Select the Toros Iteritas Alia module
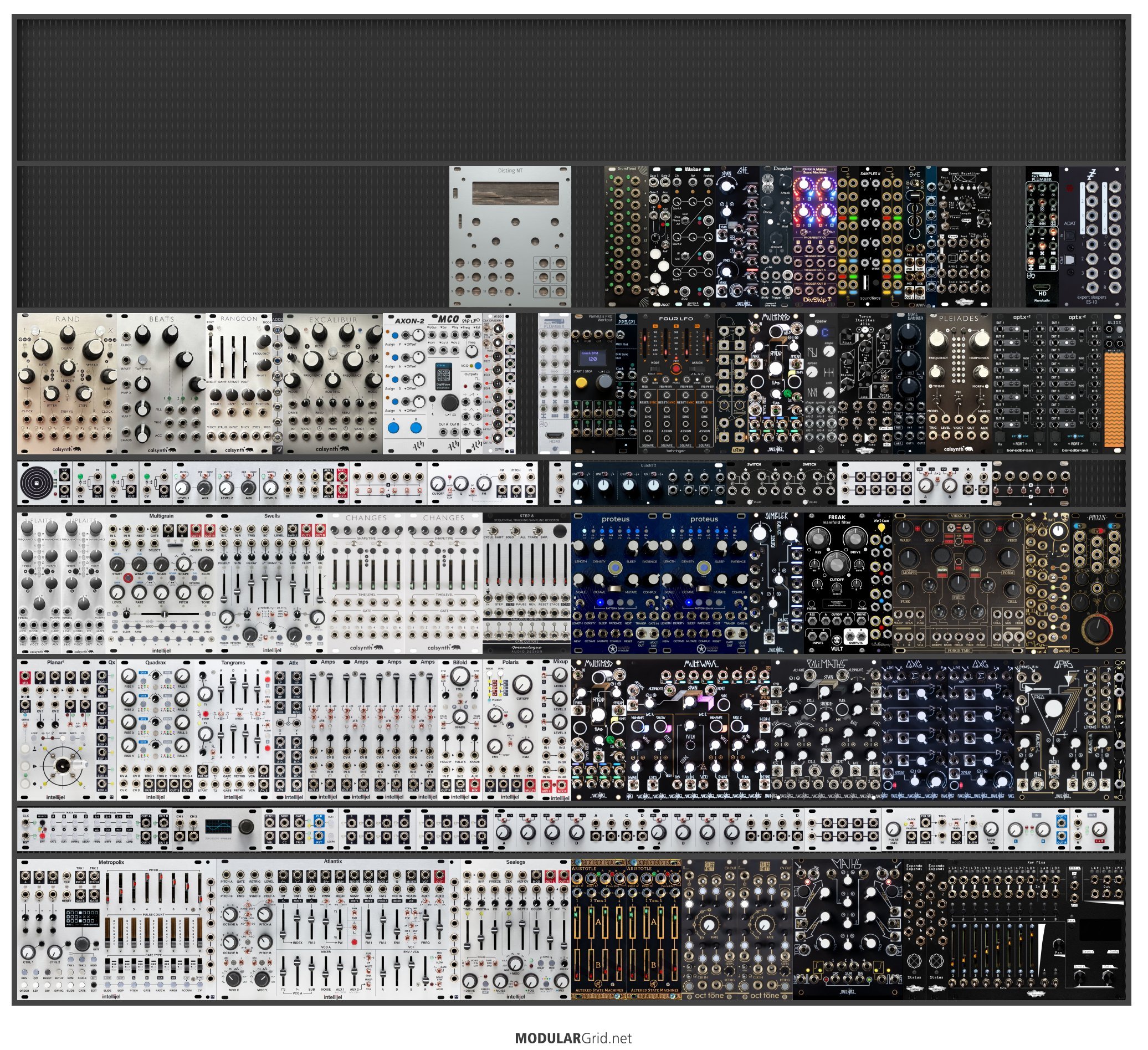This screenshot has height=1050, width=1148. (865, 383)
